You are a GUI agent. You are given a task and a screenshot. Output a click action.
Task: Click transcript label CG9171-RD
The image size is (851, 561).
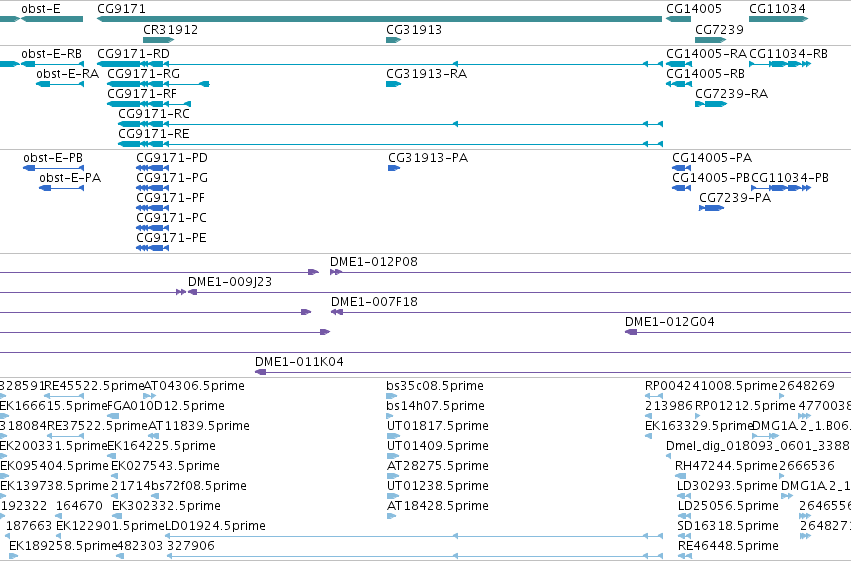(134, 54)
